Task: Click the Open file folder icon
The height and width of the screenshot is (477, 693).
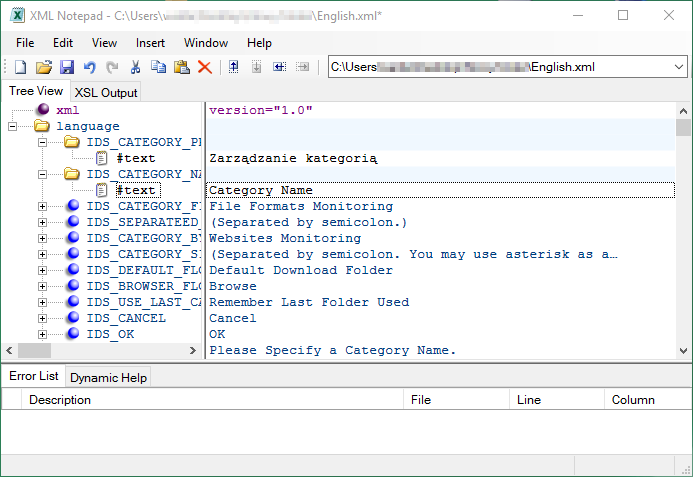Action: (x=44, y=67)
